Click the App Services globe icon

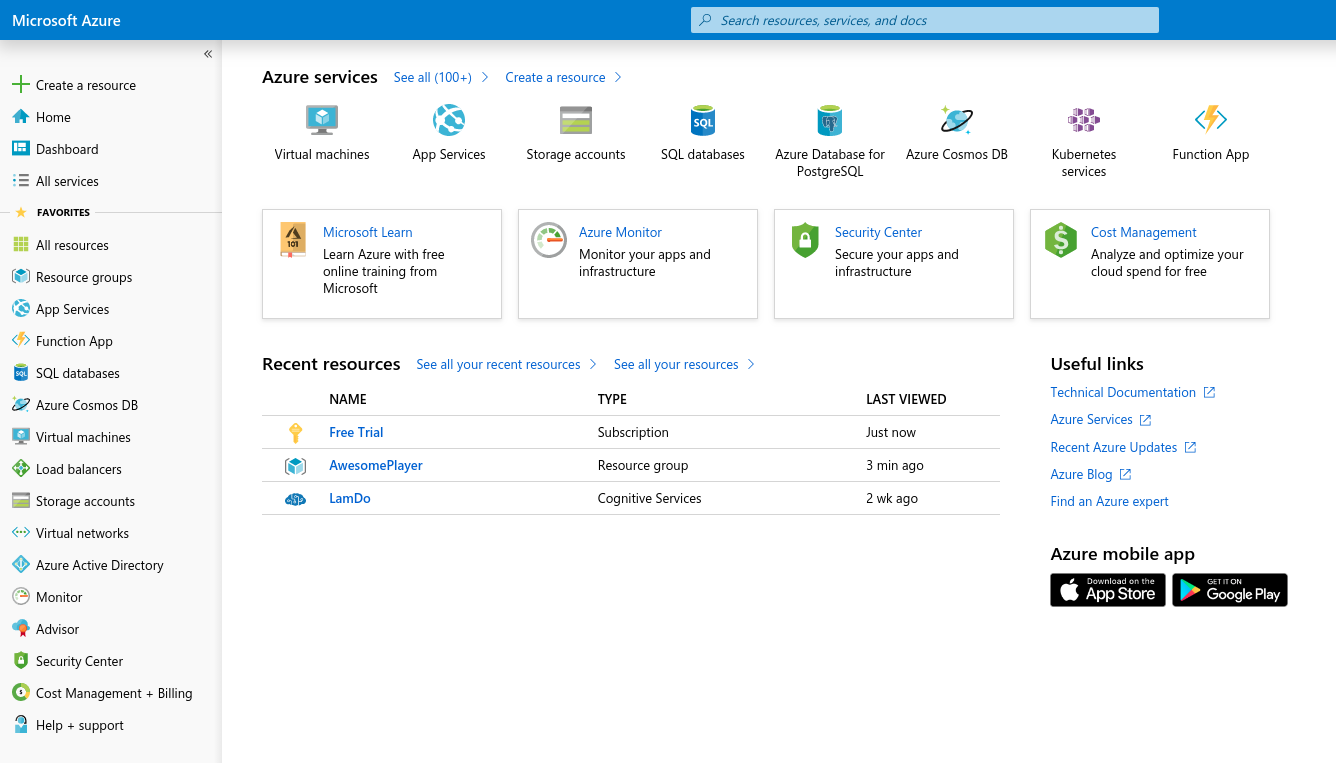[449, 121]
